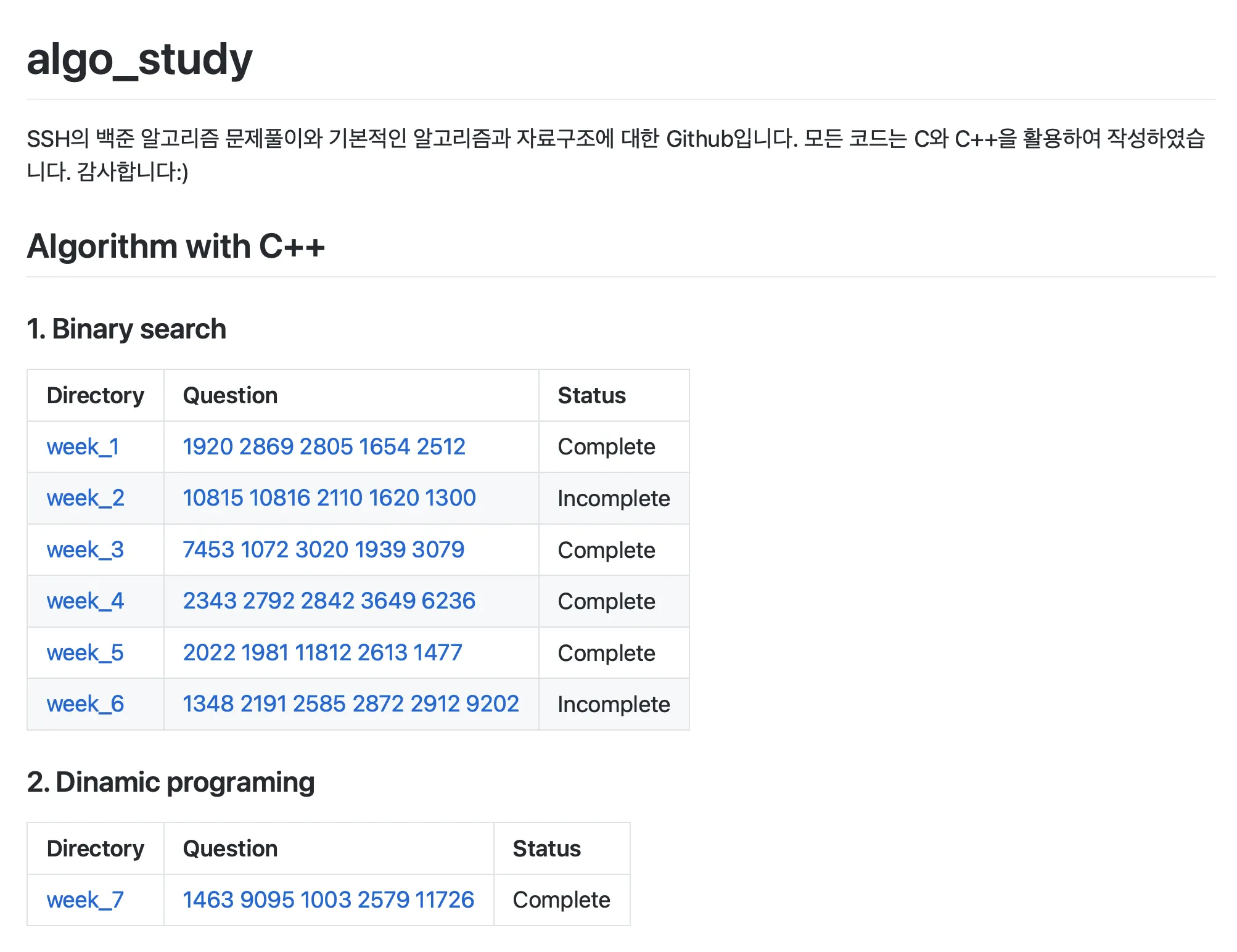Click question link 1920
This screenshot has width=1237, height=952.
(207, 446)
